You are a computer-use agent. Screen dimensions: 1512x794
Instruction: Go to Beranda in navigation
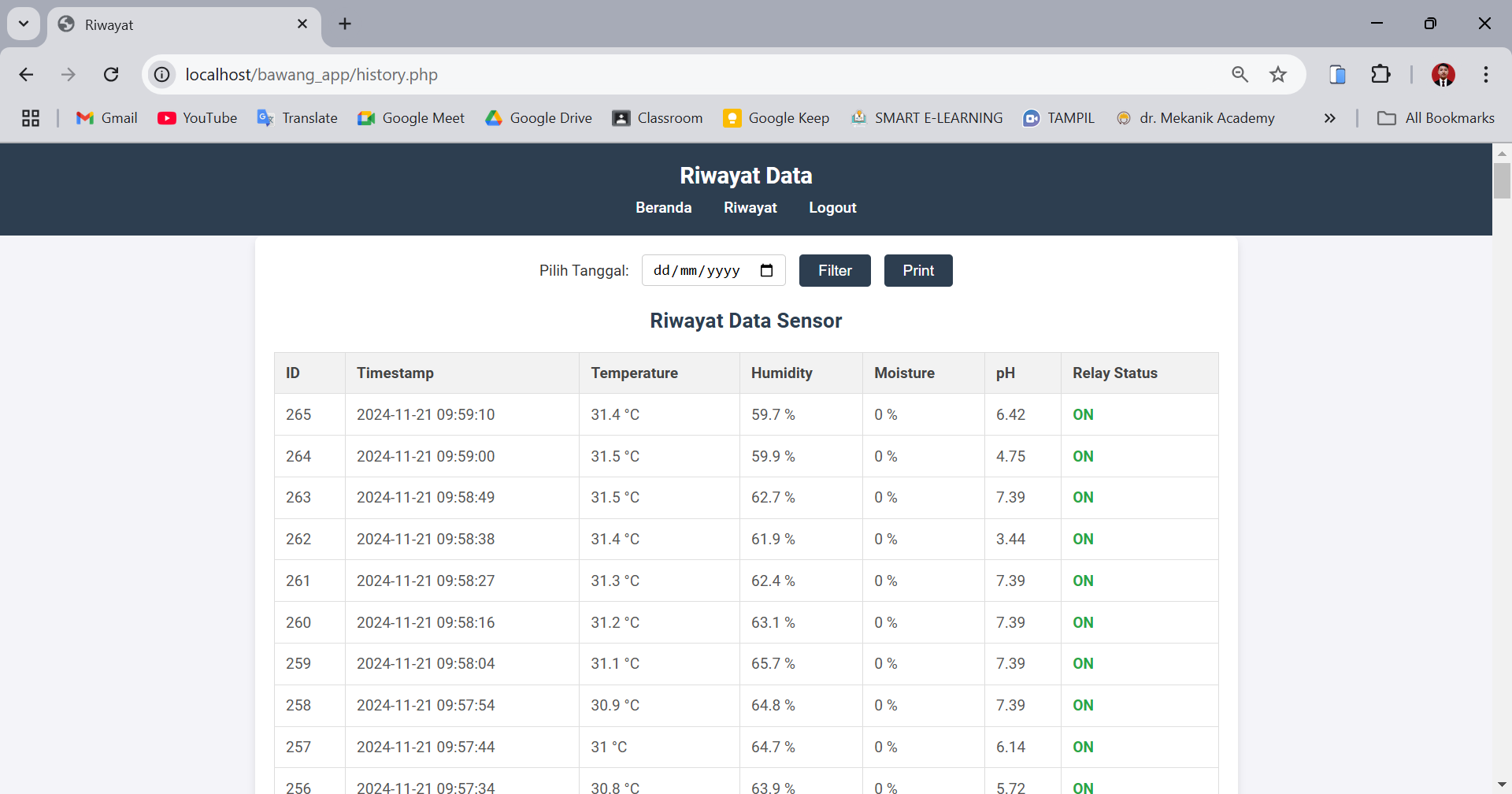(664, 208)
